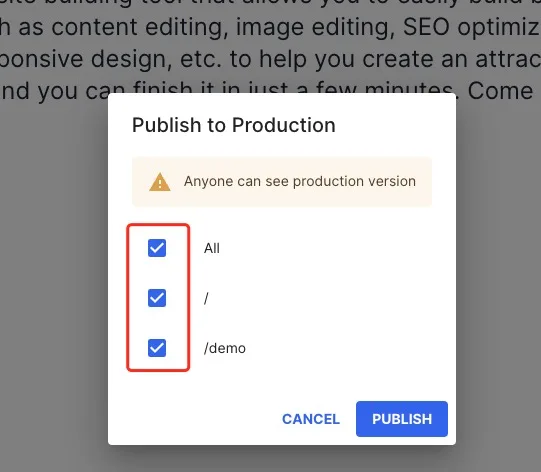Screen dimensions: 541x472
Task: Click the orange warning triangle icon
Action: (160, 182)
